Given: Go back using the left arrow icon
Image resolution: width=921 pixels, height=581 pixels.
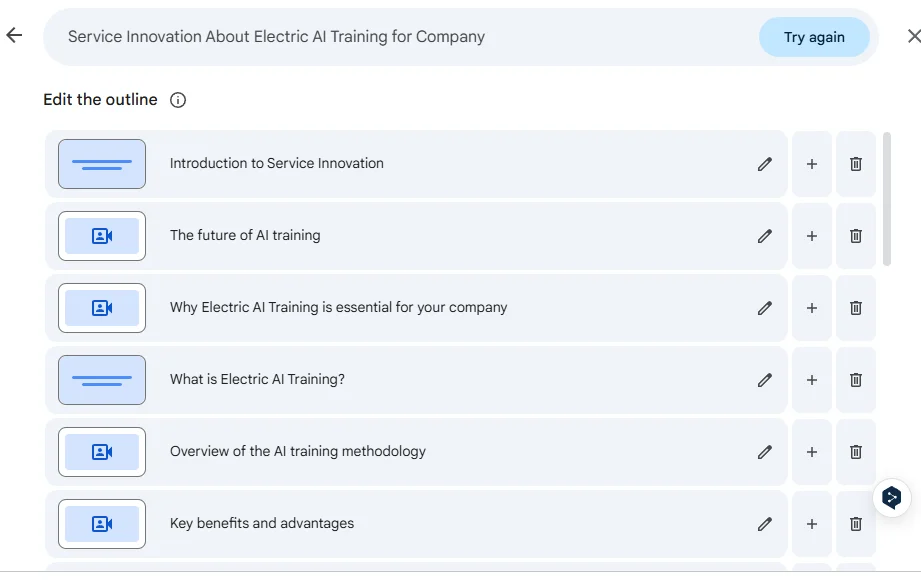Looking at the screenshot, I should [14, 35].
